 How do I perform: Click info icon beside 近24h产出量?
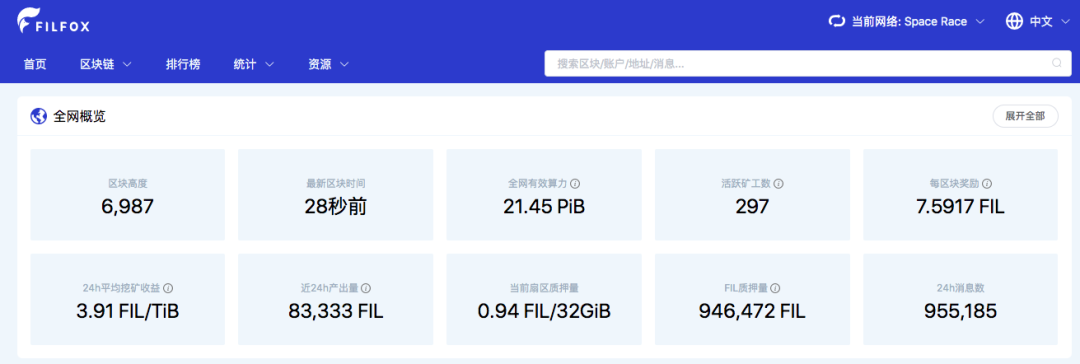click(x=366, y=288)
